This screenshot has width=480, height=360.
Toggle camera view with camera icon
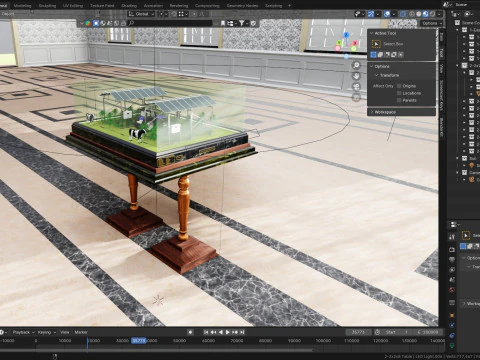pos(356,87)
